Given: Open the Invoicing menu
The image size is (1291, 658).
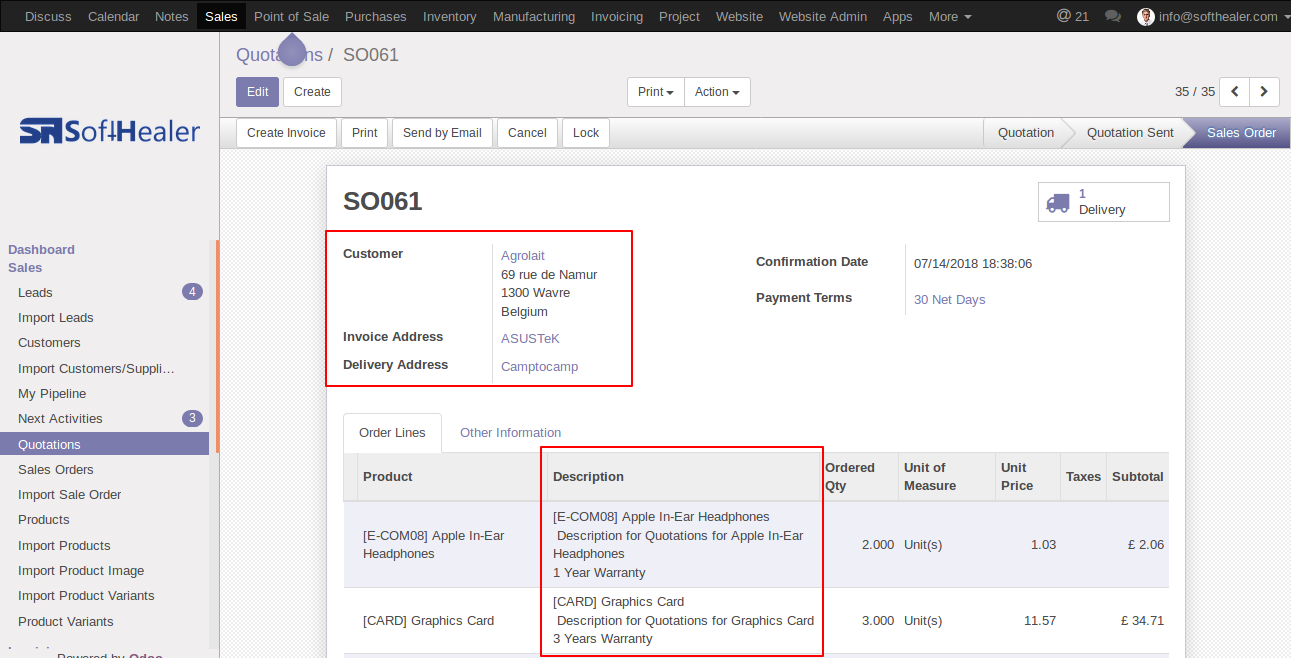Looking at the screenshot, I should [617, 16].
